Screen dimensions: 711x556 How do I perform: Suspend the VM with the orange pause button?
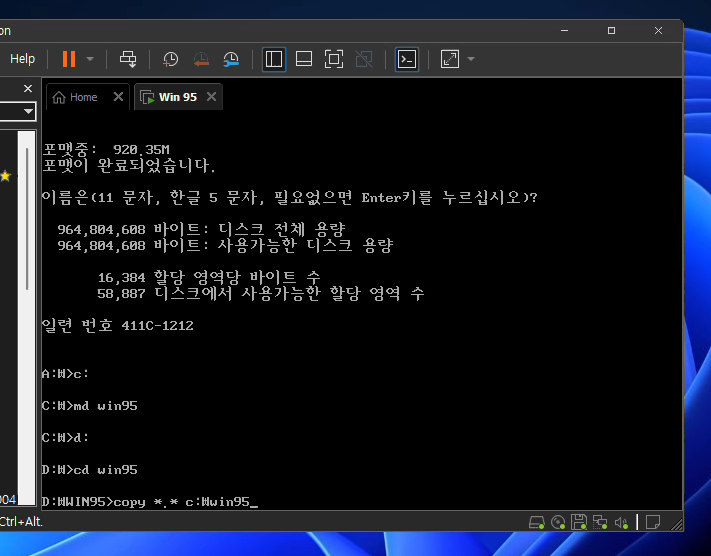point(69,59)
